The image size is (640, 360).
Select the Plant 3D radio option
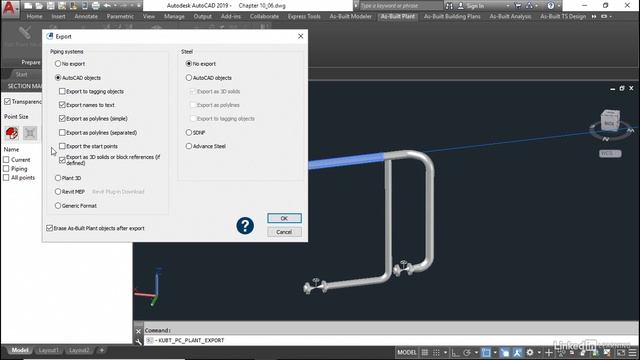(x=58, y=178)
